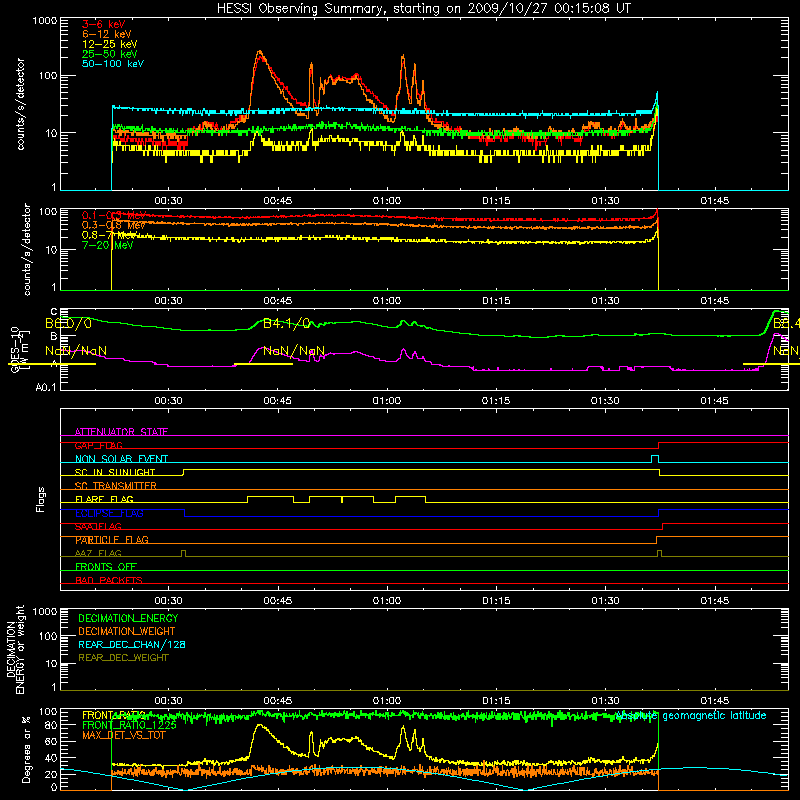Select the 25-50 keV legend label
This screenshot has height=800, width=800.
(110, 54)
